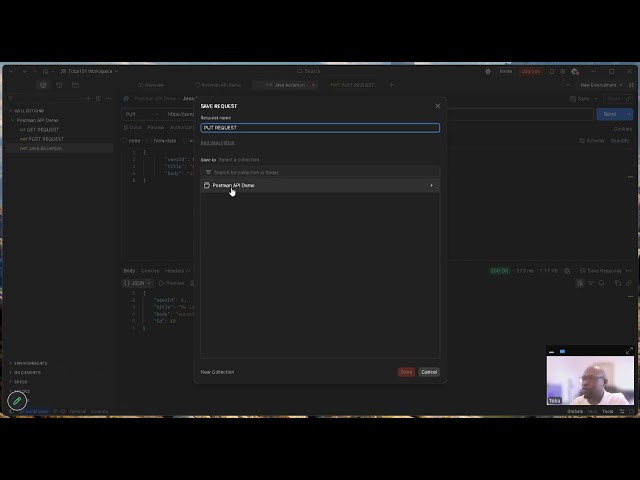Close the Save Request dialog
Image resolution: width=640 pixels, height=480 pixels.
tap(438, 106)
